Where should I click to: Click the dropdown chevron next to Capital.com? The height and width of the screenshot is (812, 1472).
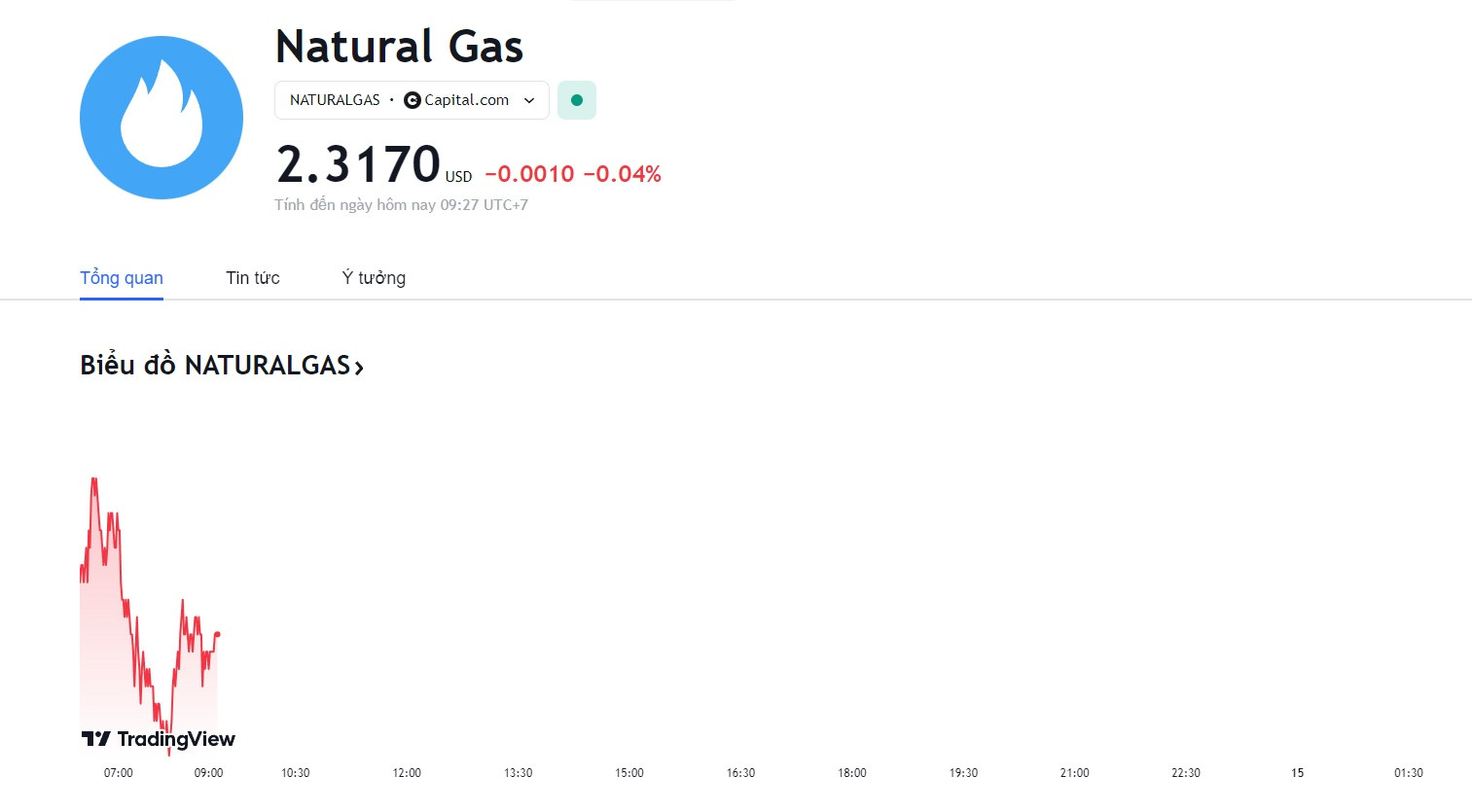529,100
